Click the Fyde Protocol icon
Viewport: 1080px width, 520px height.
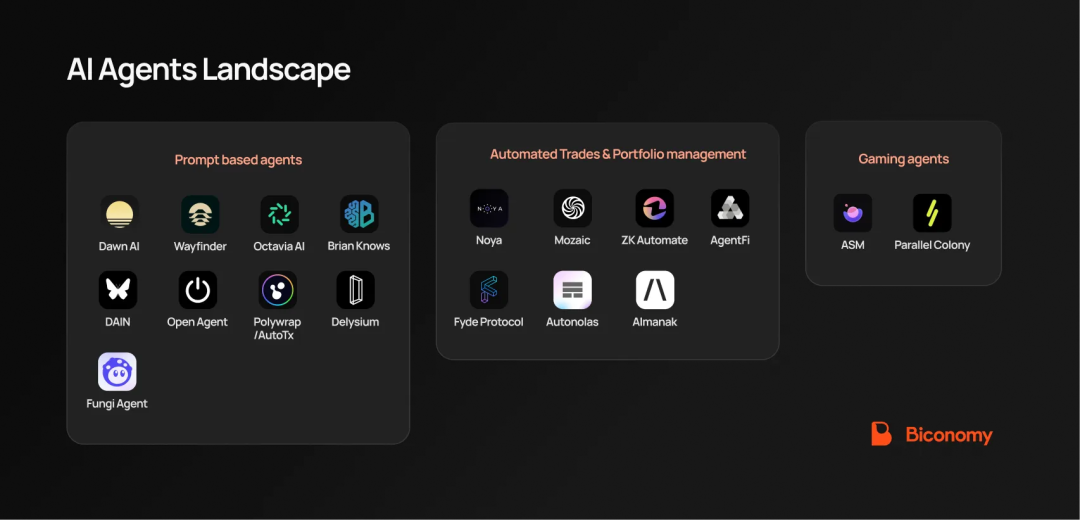coord(489,290)
